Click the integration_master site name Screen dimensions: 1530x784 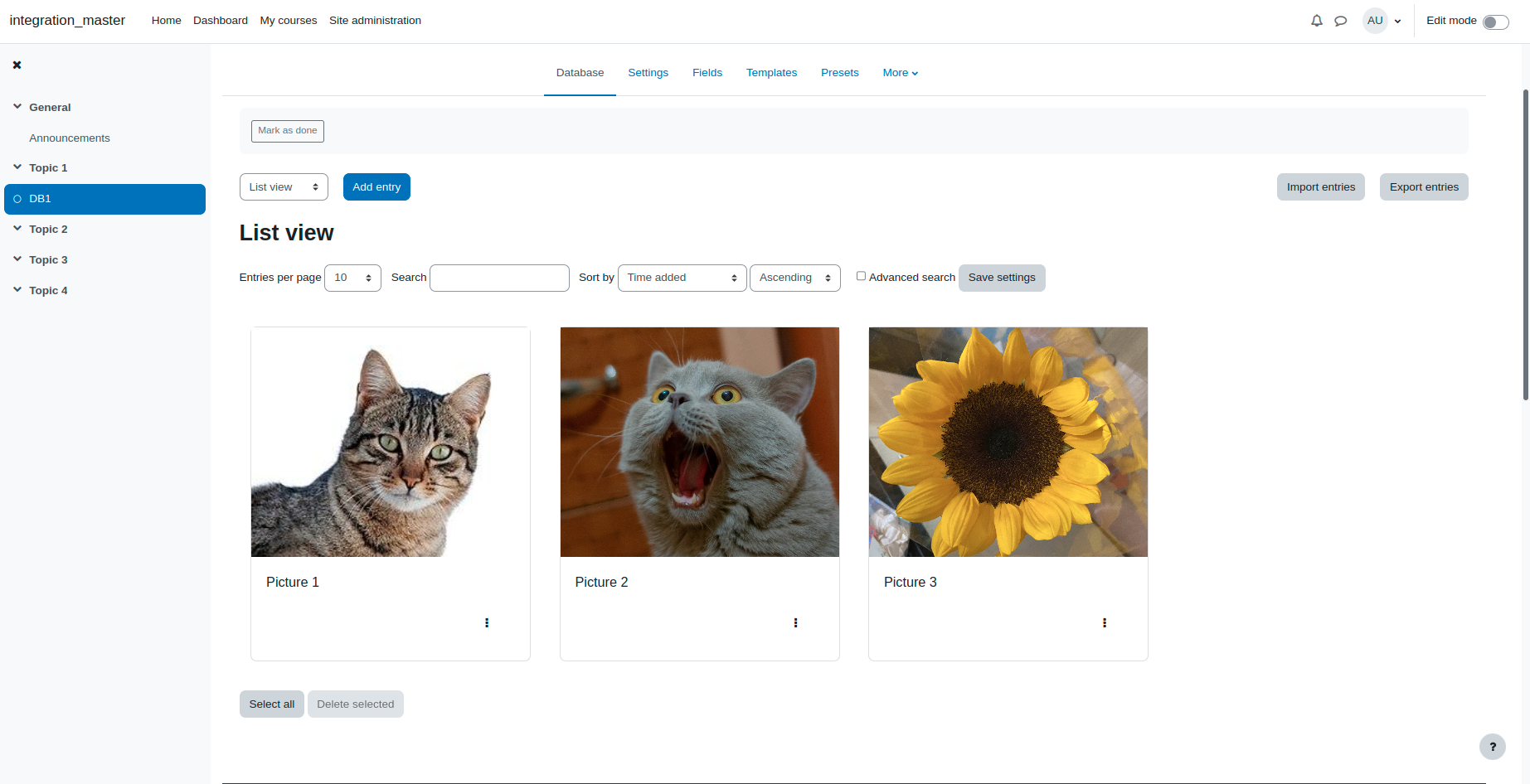pyautogui.click(x=67, y=21)
